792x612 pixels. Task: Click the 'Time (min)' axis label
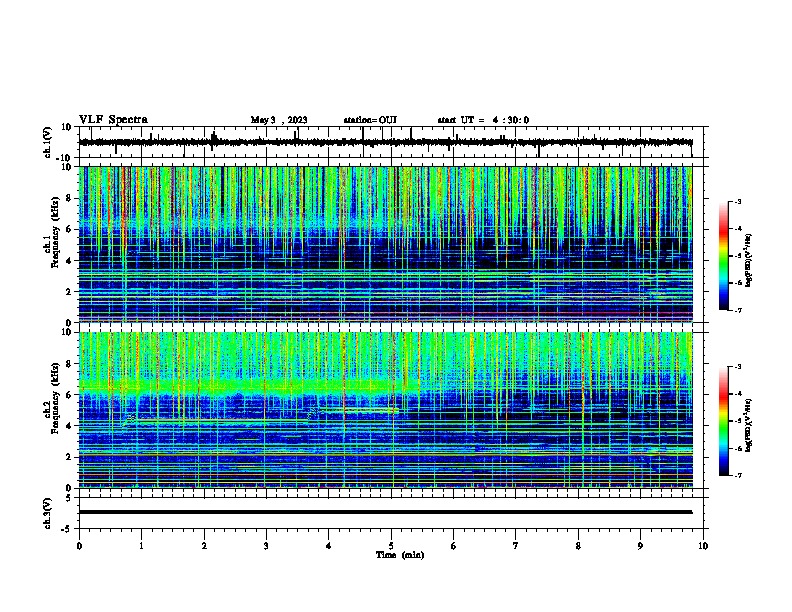pos(400,555)
